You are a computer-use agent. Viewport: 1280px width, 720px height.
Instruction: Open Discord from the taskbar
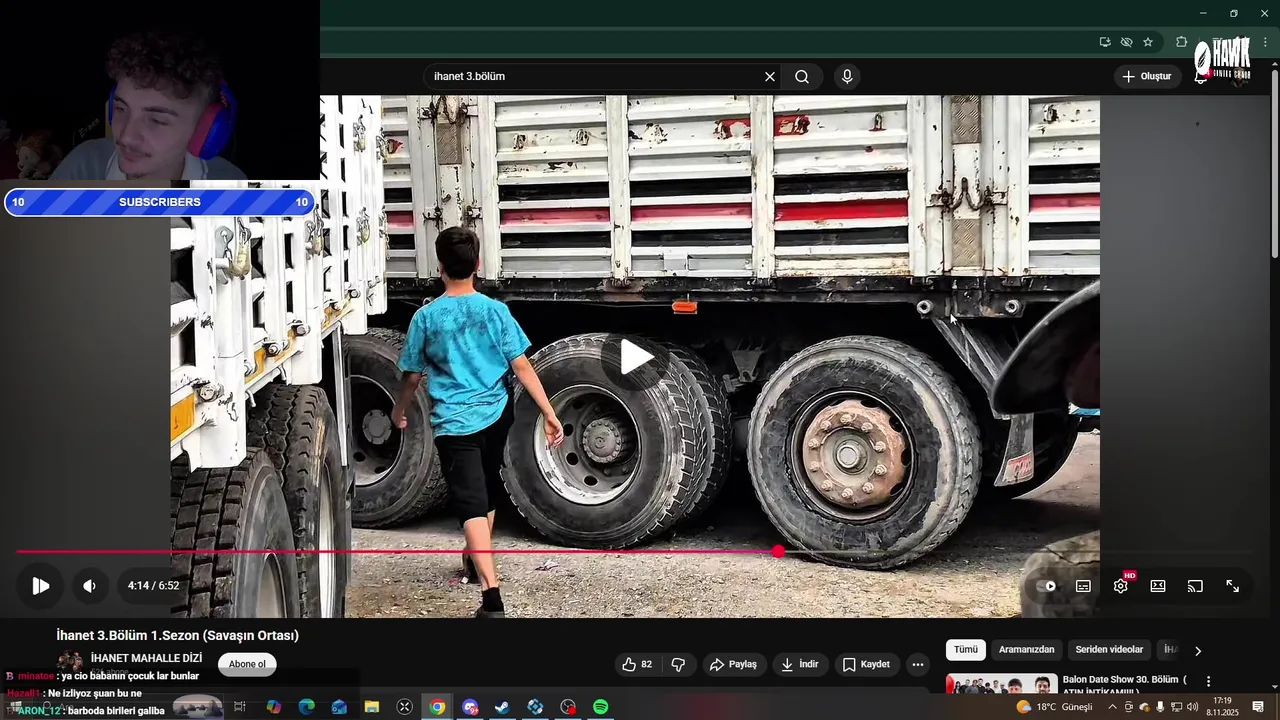tap(470, 707)
